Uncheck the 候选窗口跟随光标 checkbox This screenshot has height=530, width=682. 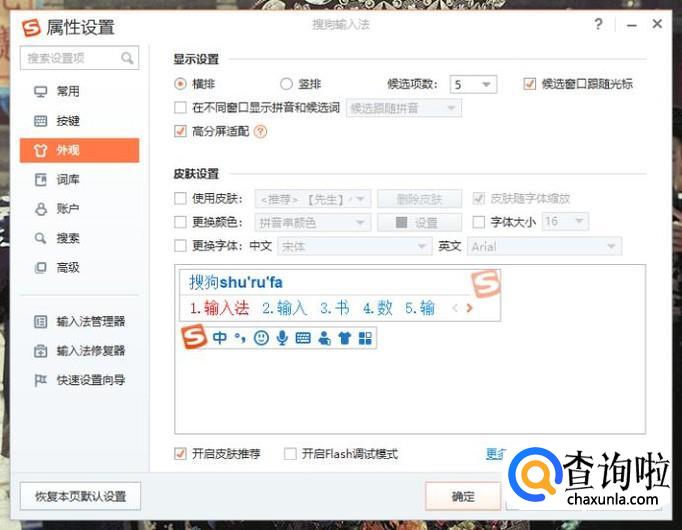pyautogui.click(x=530, y=84)
